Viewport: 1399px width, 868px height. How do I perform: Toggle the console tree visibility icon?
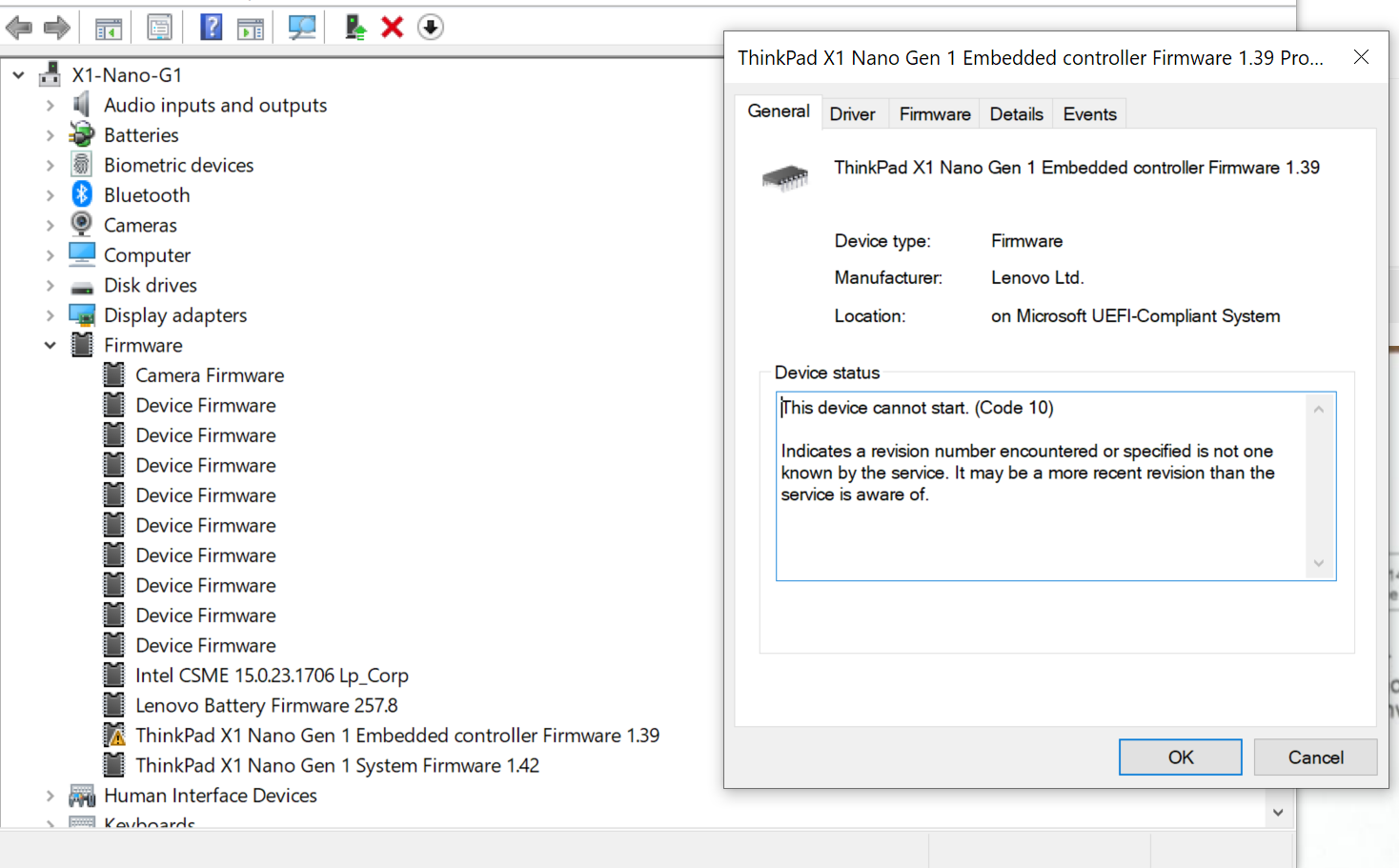pyautogui.click(x=108, y=27)
